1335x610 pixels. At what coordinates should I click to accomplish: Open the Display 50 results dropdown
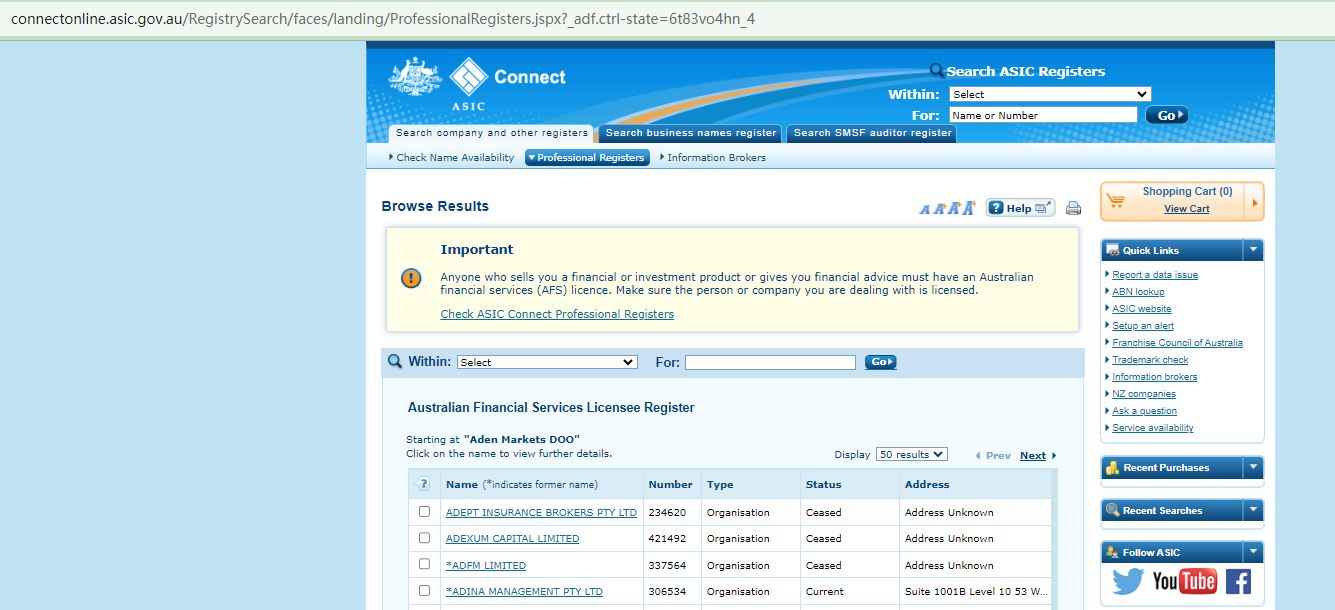911,454
